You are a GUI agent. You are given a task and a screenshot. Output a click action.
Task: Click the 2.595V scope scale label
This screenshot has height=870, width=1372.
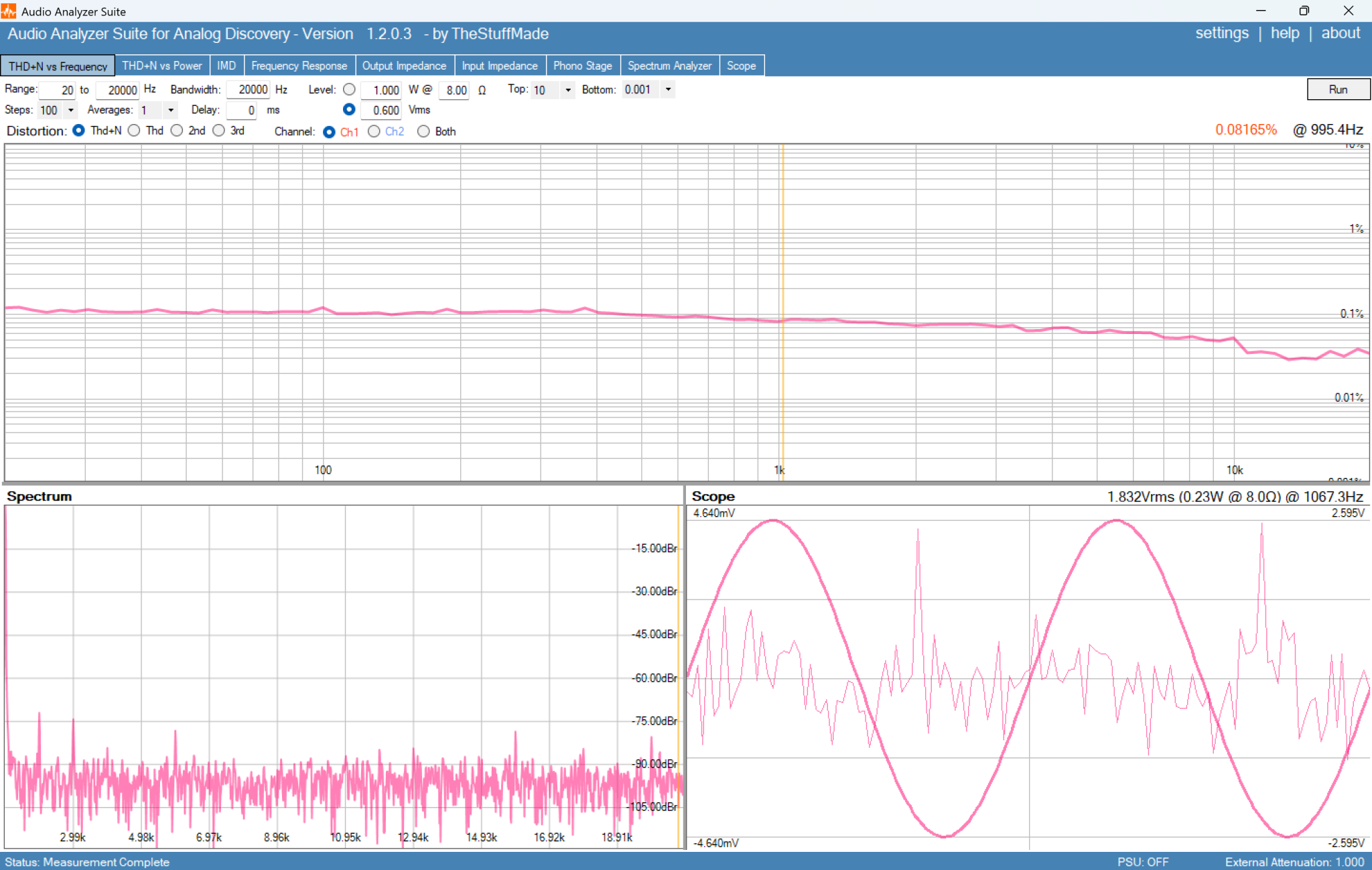pyautogui.click(x=1348, y=513)
